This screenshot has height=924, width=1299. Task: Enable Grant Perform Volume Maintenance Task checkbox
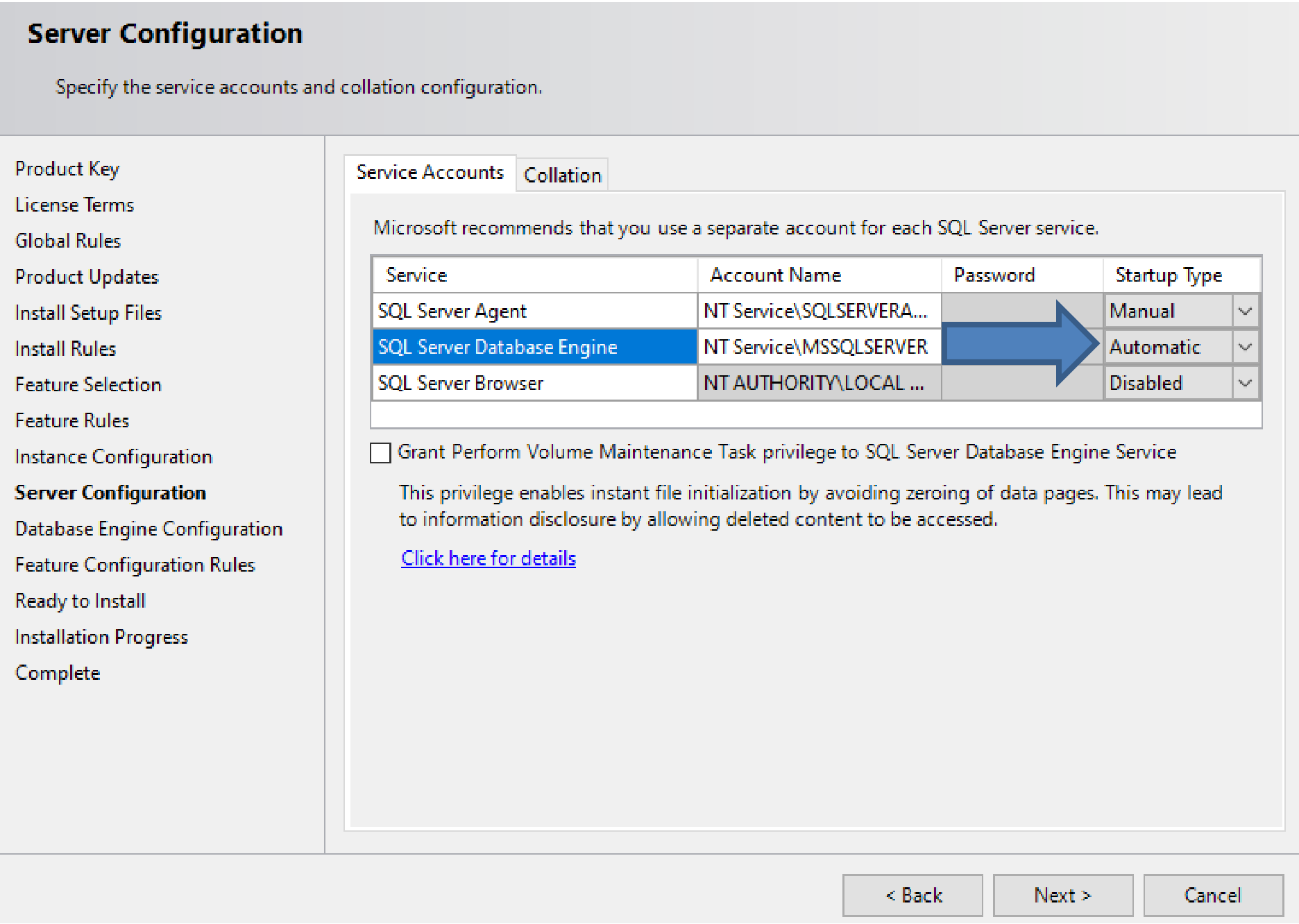click(x=380, y=453)
